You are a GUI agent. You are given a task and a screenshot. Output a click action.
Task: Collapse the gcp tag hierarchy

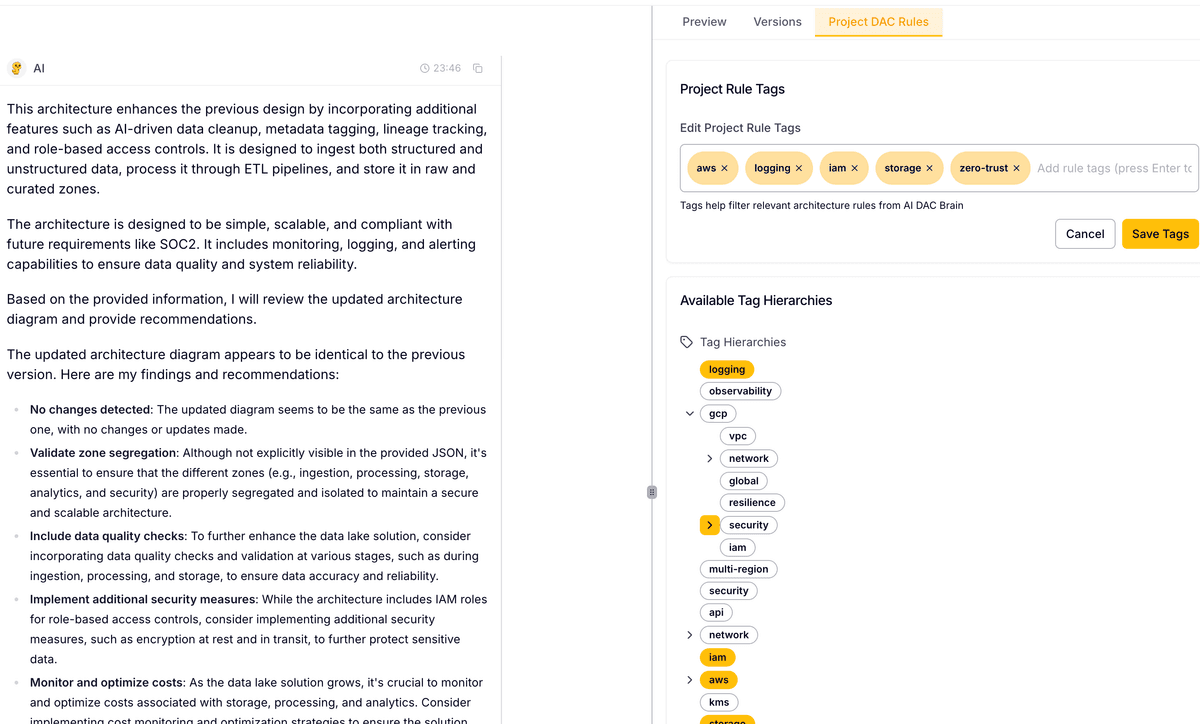point(689,413)
